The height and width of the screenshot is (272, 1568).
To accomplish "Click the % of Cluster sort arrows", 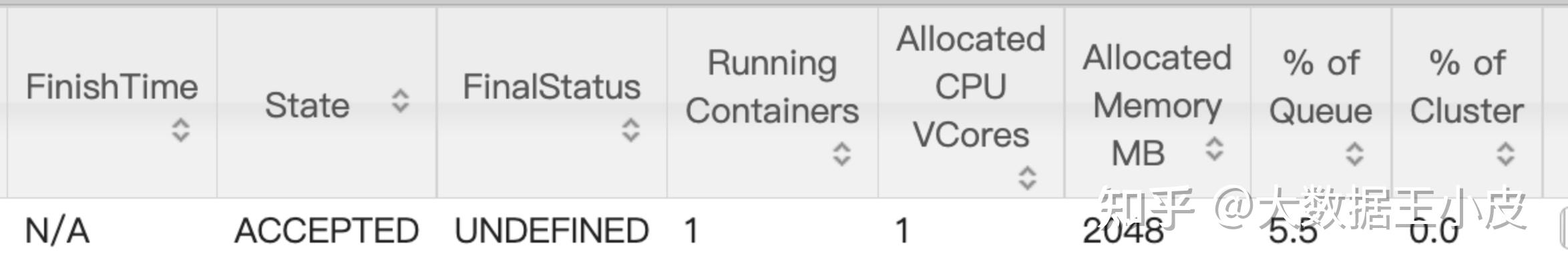I will [1505, 154].
